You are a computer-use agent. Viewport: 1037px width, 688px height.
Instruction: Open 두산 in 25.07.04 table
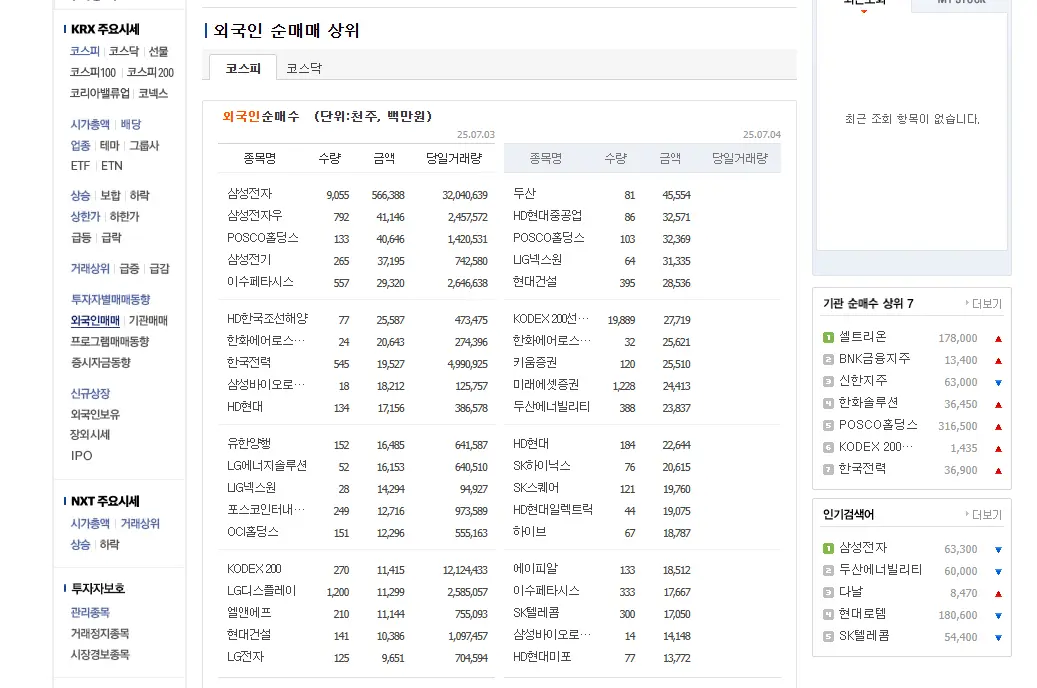point(524,194)
